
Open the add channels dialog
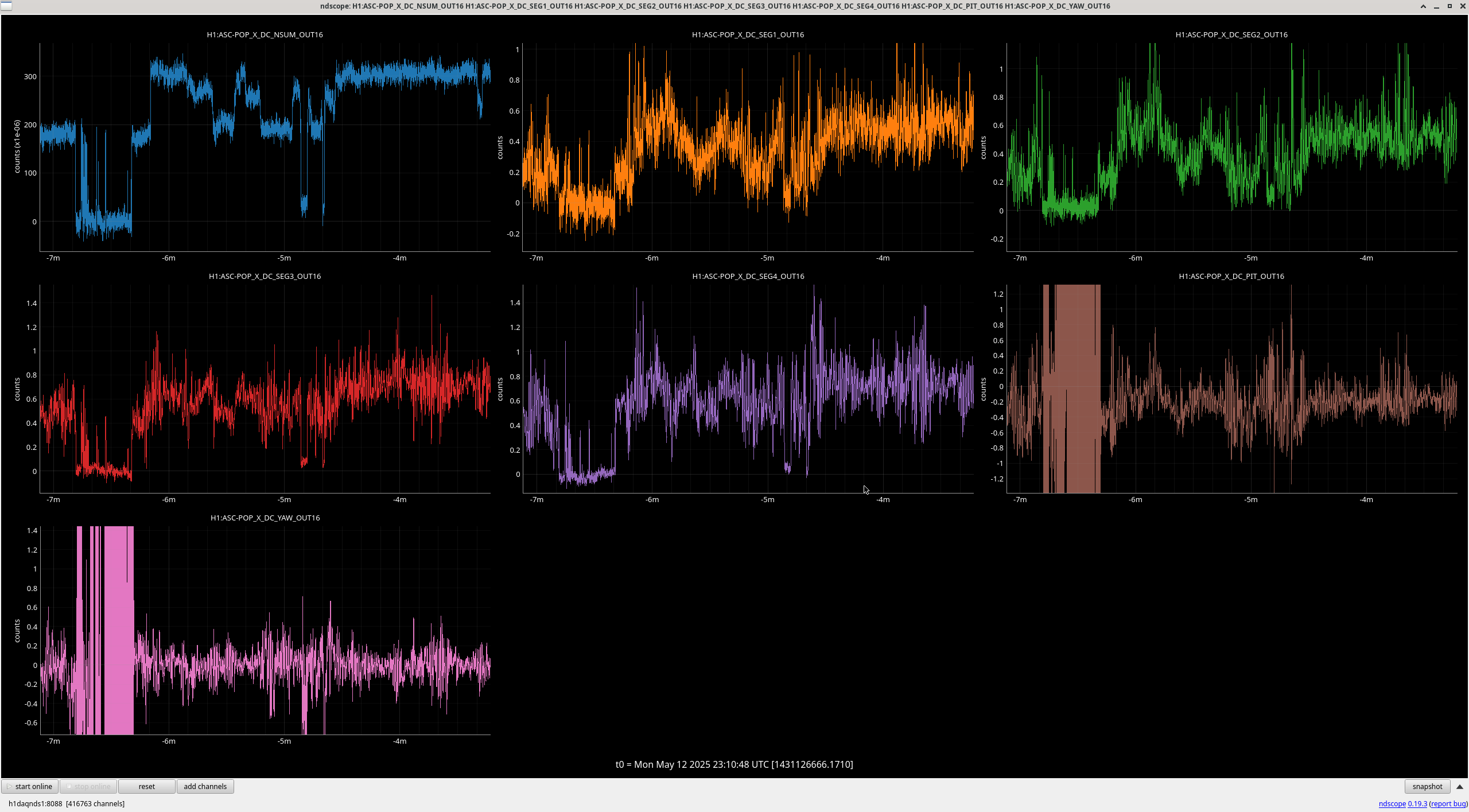205,786
